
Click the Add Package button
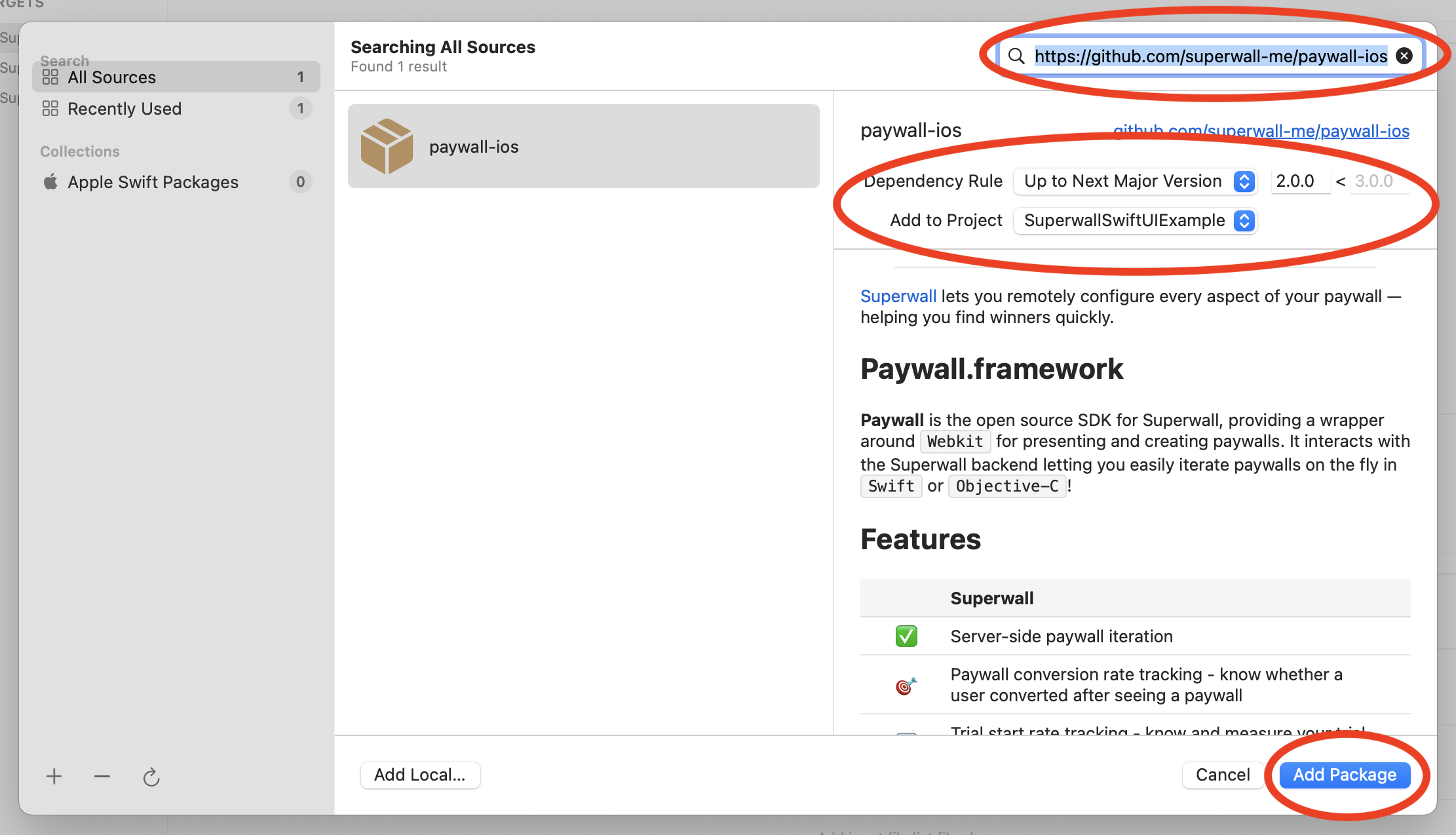tap(1345, 775)
